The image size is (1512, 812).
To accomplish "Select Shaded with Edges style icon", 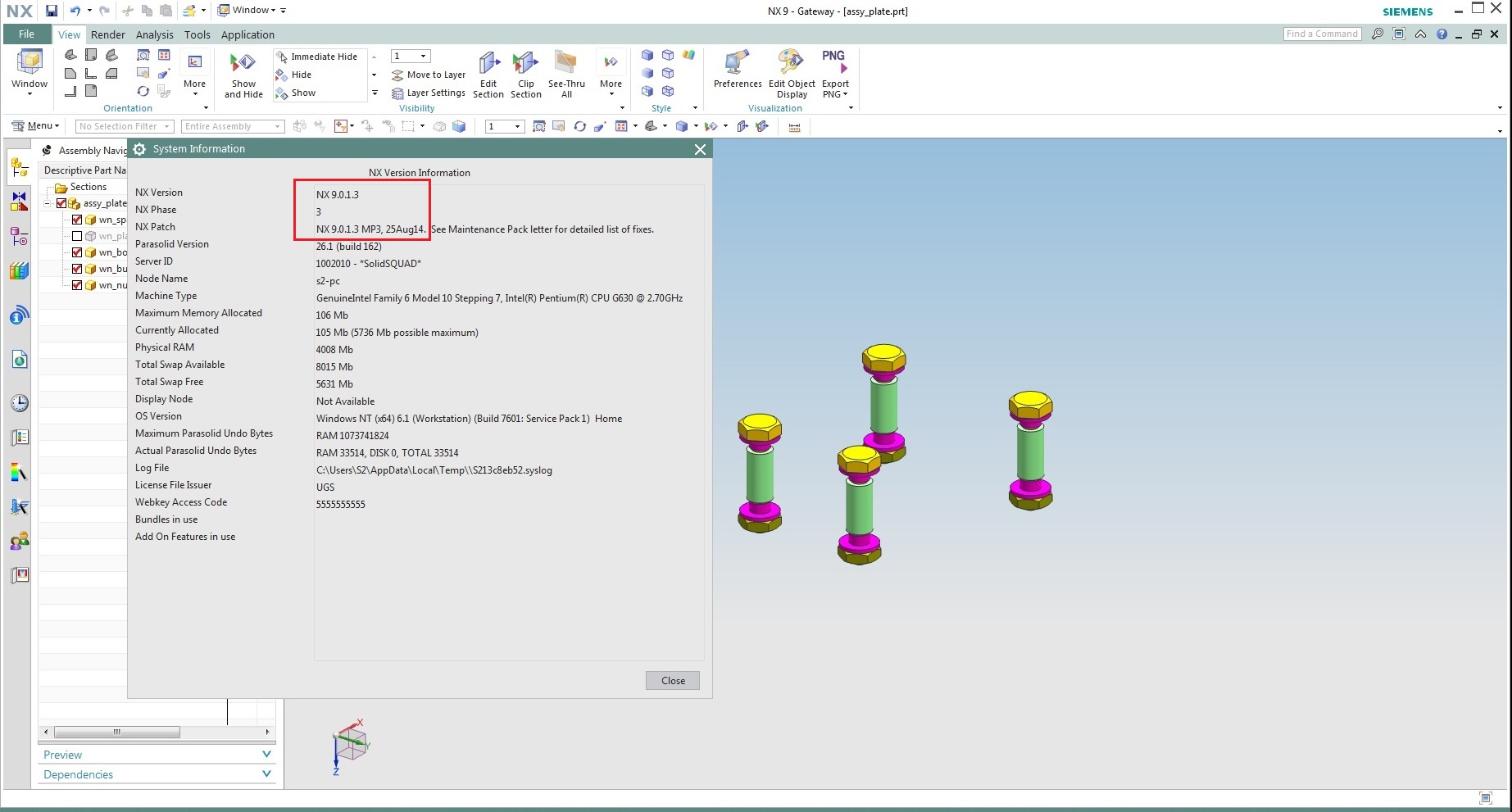I will click(647, 55).
